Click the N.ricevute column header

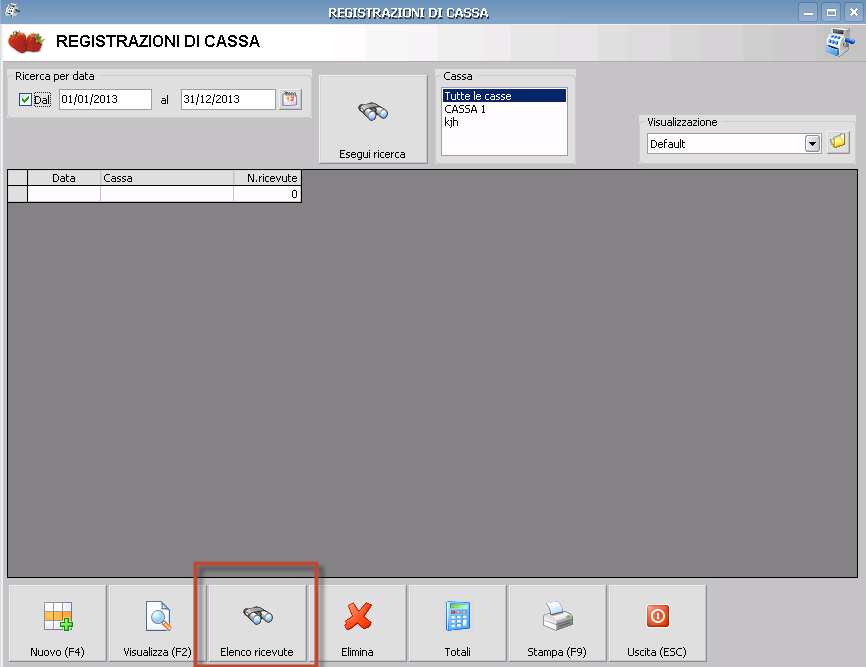tap(267, 178)
